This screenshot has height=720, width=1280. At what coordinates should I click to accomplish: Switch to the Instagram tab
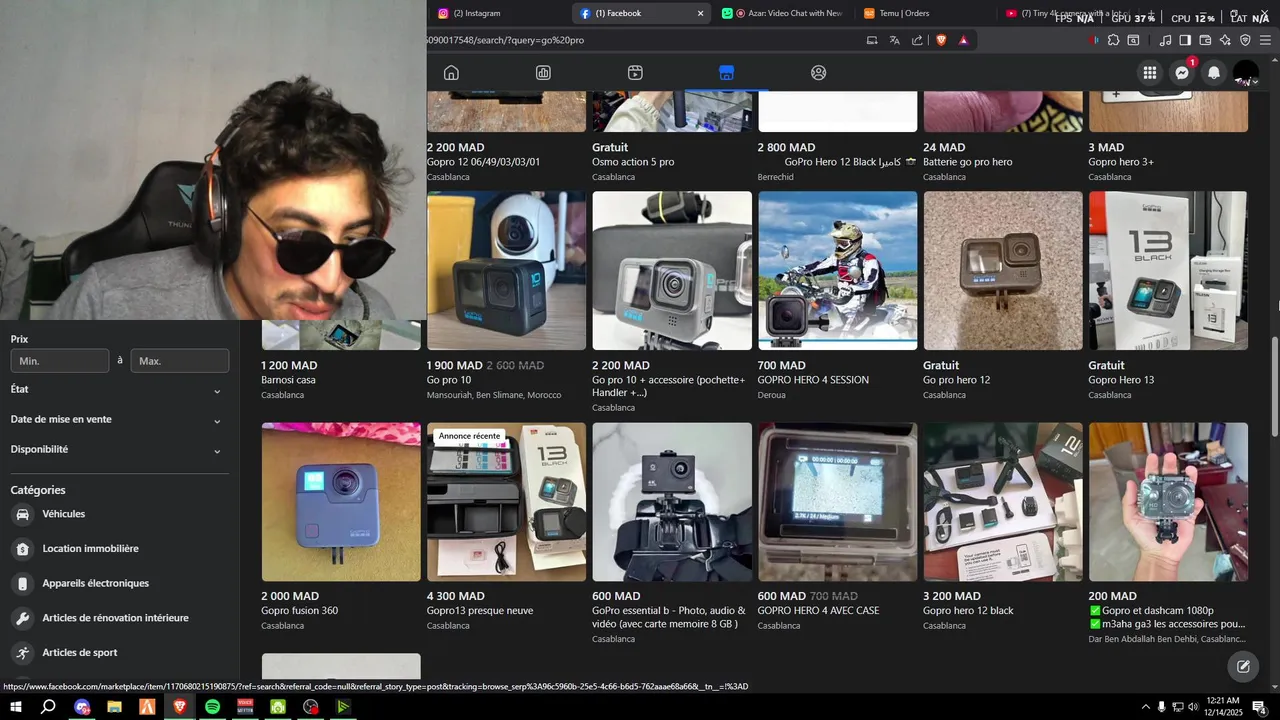tap(500, 13)
